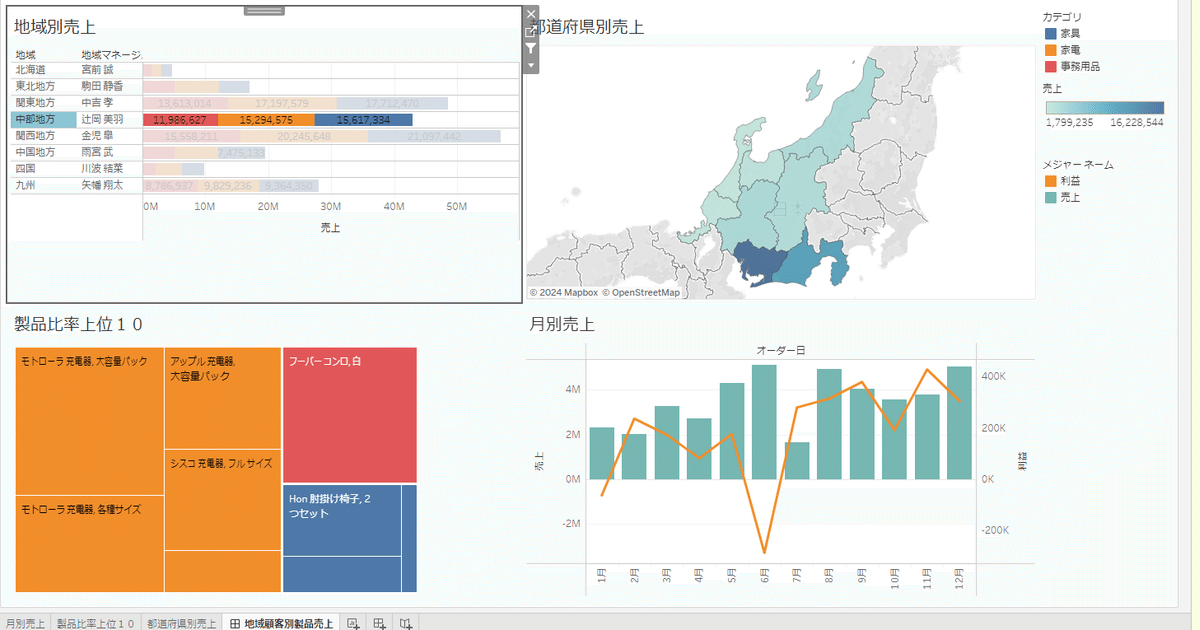This screenshot has width=1200, height=630.
Task: Click the オーダー日 header in 月別売上
Action: 780,351
